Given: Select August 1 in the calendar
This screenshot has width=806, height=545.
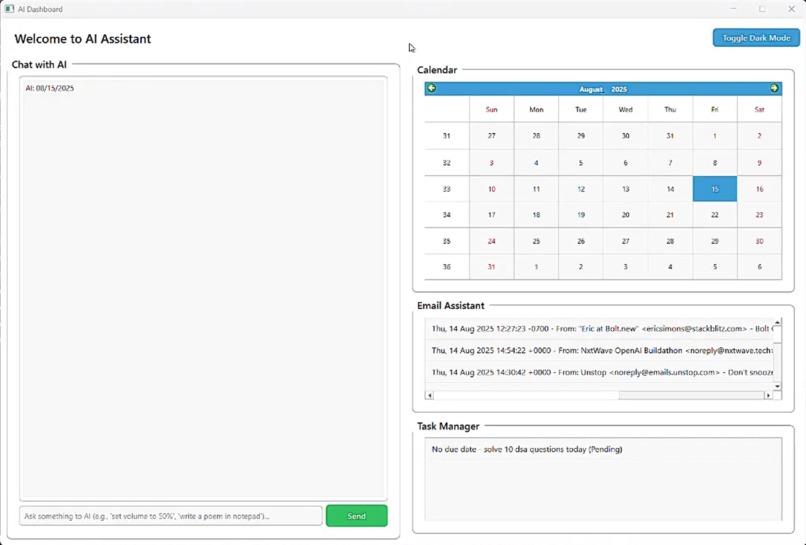Looking at the screenshot, I should tap(715, 136).
